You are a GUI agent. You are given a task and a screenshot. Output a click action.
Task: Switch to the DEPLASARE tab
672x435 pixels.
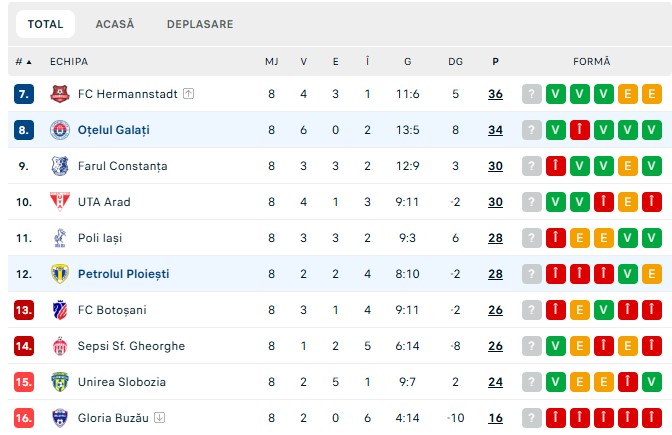(x=200, y=24)
